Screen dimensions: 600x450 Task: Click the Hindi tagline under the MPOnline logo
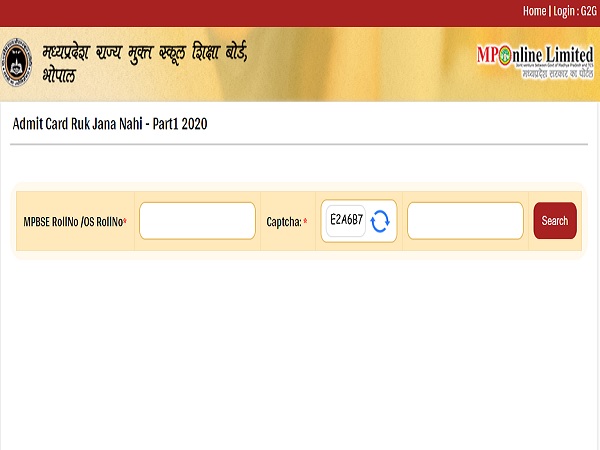coord(558,73)
